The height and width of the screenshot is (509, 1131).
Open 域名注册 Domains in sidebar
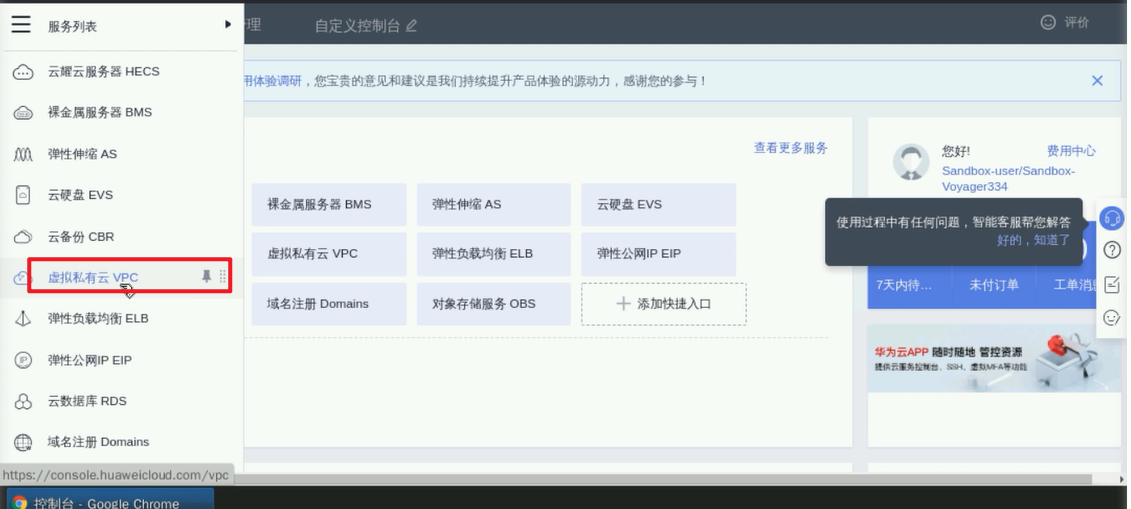[x=99, y=442]
